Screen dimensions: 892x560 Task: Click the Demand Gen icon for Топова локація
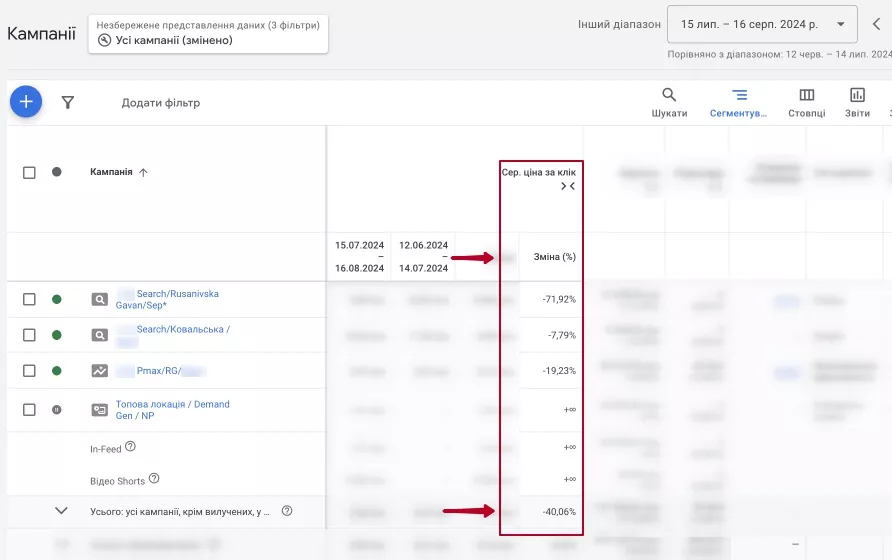tap(100, 410)
